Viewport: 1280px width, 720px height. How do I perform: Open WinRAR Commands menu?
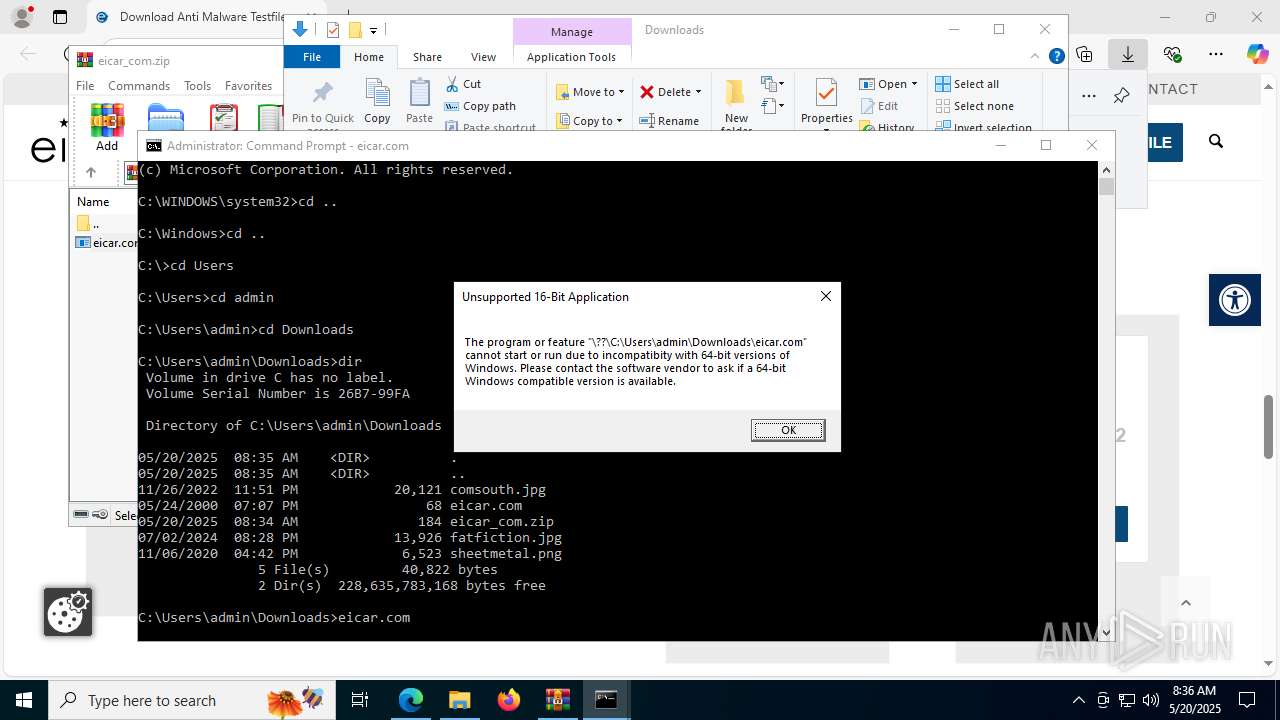(139, 86)
